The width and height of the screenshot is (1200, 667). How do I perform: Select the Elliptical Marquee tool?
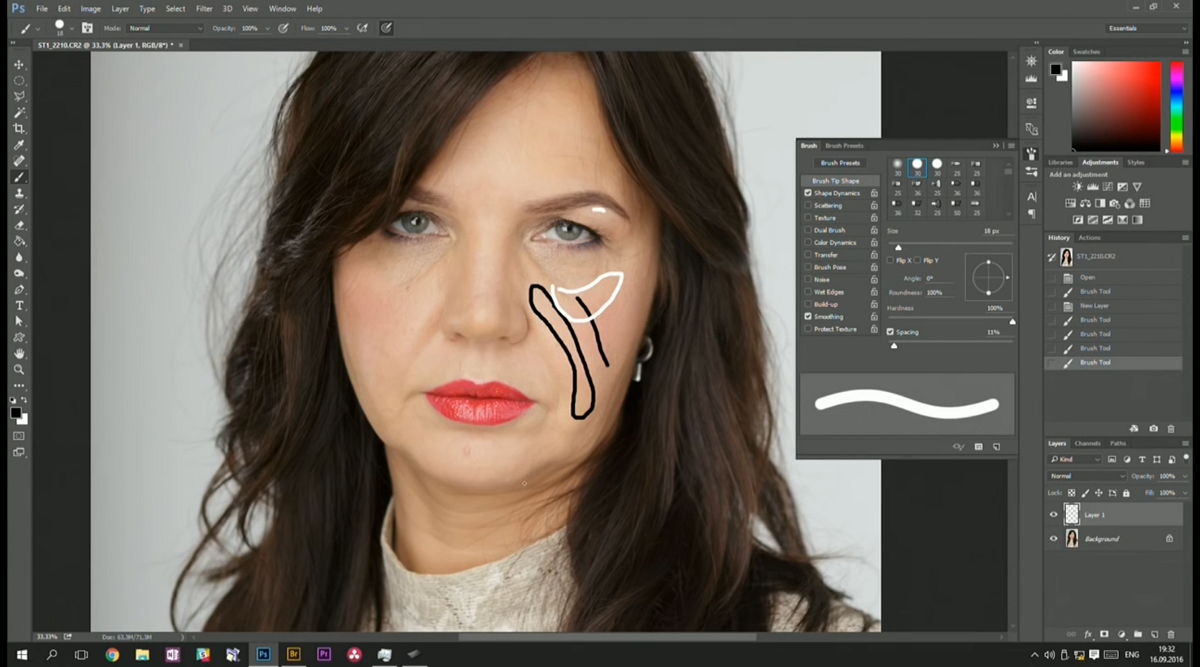point(19,80)
